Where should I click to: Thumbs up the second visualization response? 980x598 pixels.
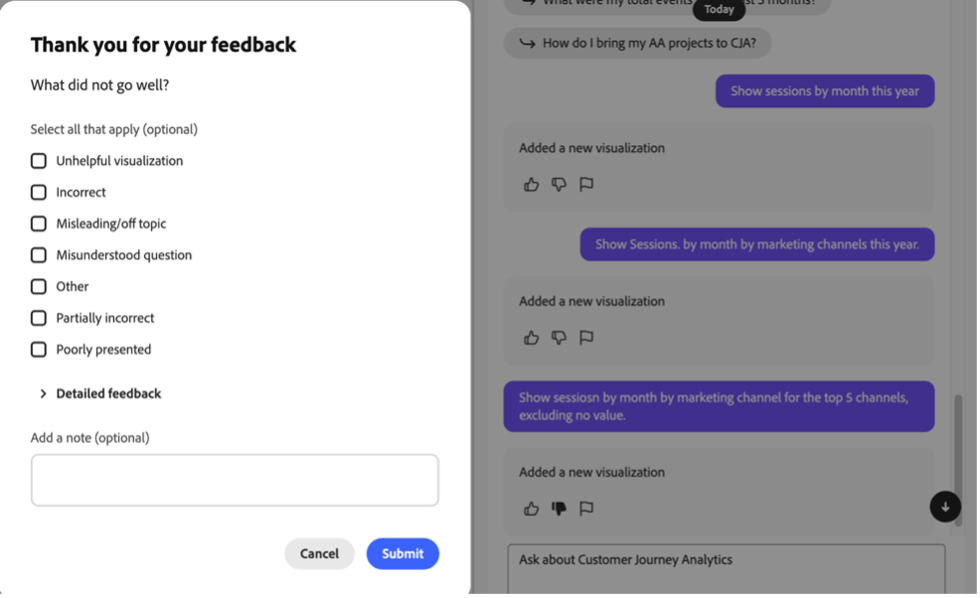coord(531,338)
